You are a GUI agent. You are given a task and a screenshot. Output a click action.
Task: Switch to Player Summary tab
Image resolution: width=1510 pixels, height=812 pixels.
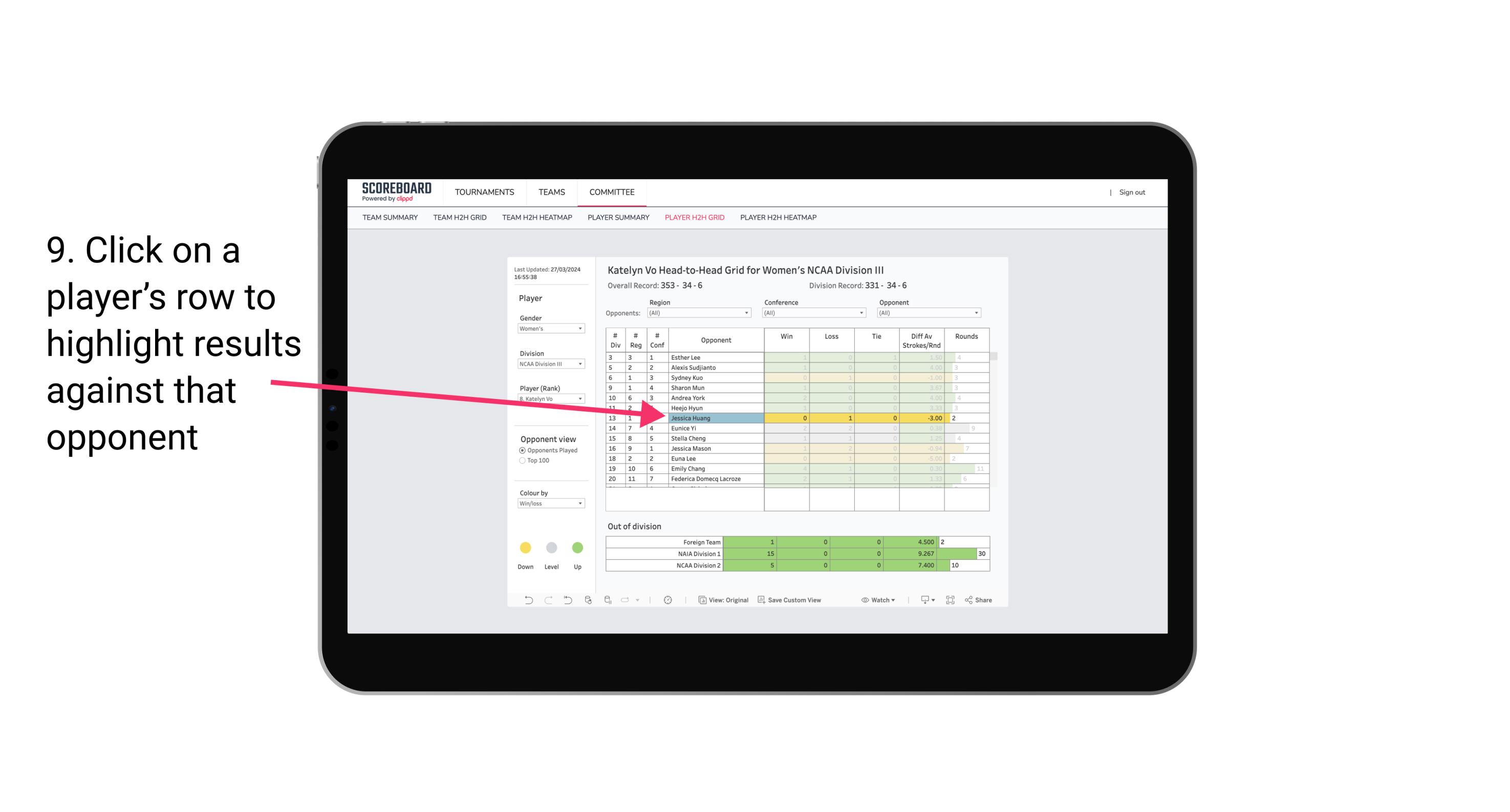[618, 219]
